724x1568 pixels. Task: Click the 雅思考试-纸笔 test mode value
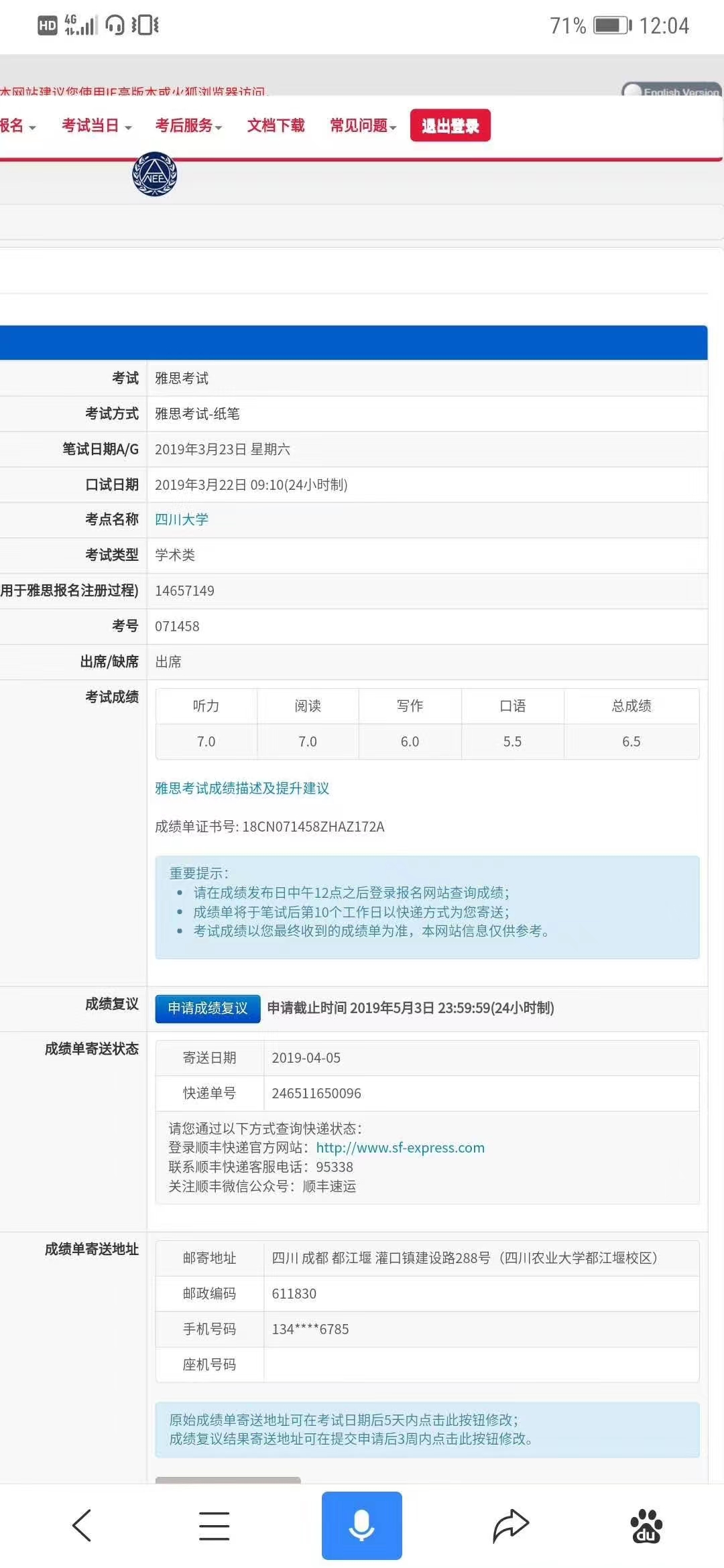(197, 413)
